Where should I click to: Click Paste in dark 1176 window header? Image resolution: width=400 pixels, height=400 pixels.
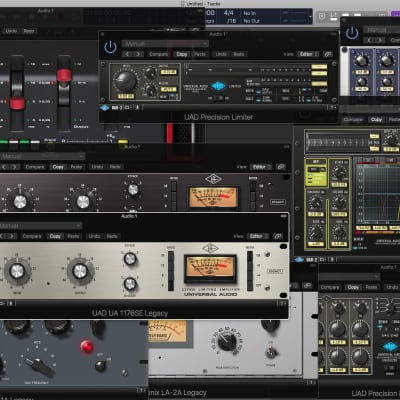76,167
